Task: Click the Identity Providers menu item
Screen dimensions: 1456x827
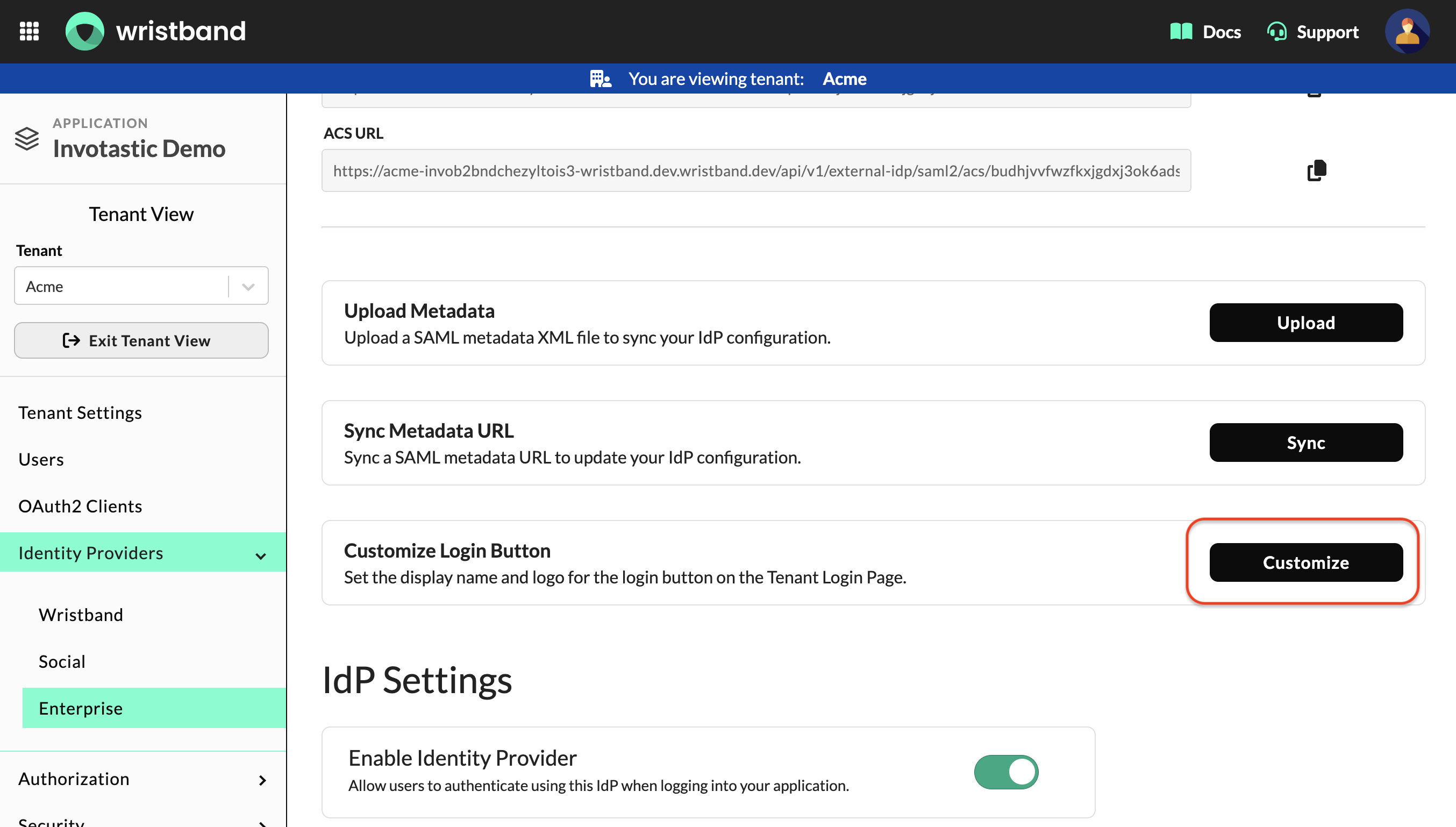Action: [x=143, y=553]
